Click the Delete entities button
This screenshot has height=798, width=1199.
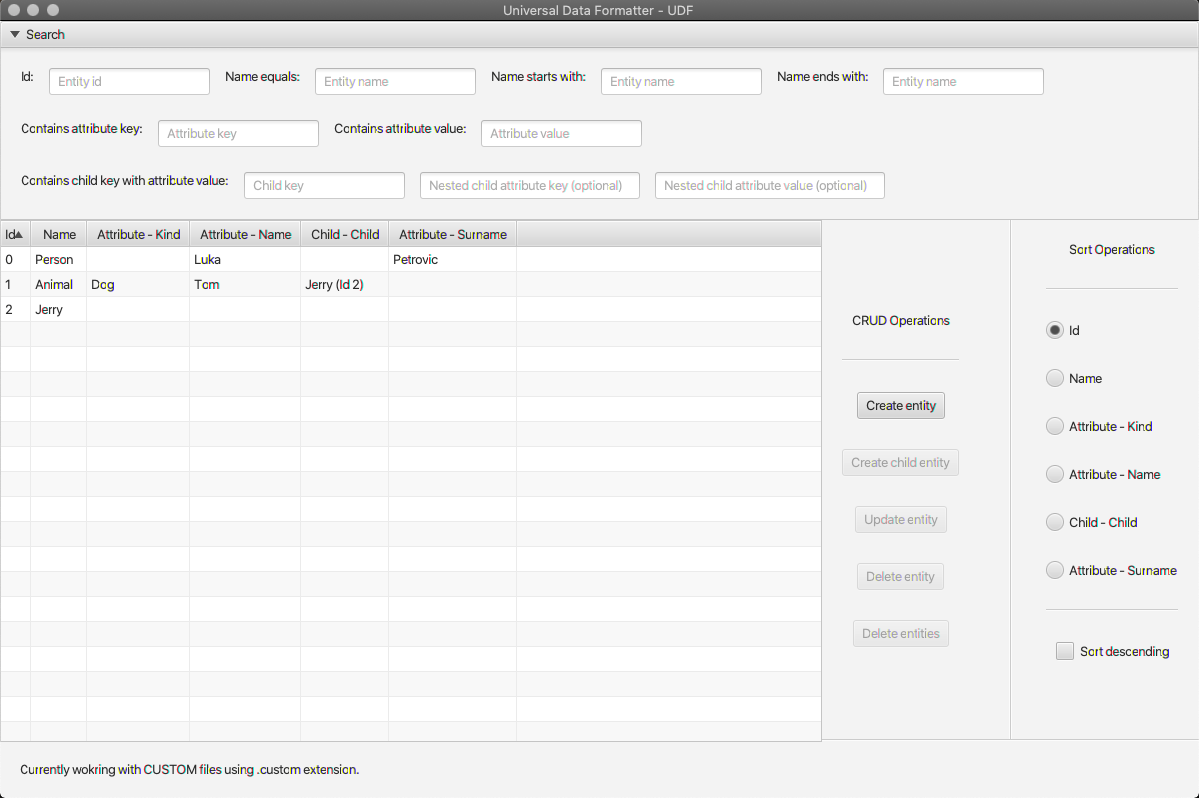(901, 634)
